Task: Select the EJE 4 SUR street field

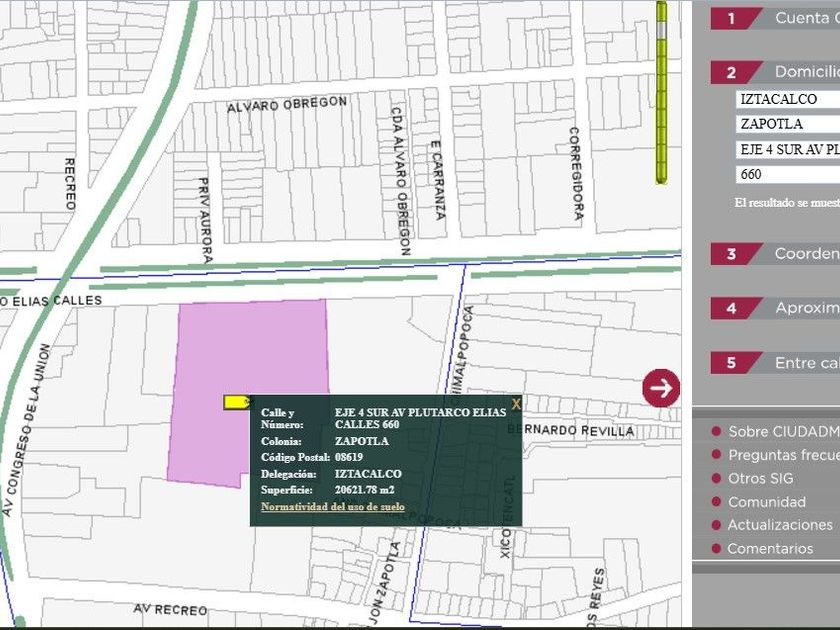Action: point(788,149)
